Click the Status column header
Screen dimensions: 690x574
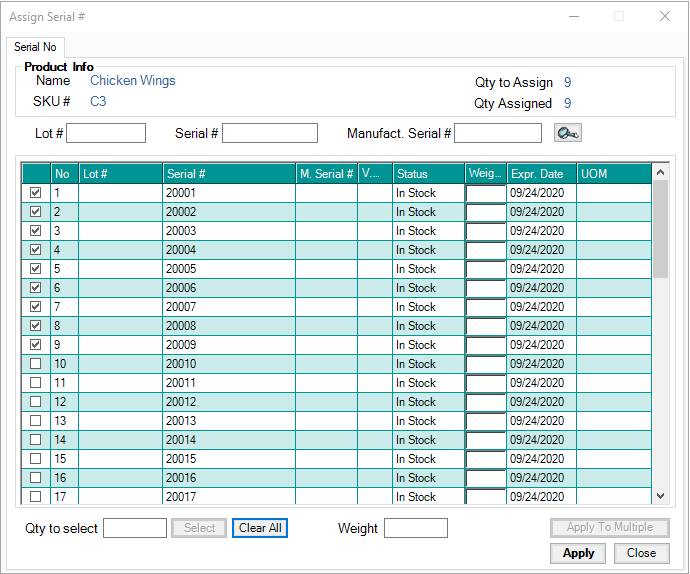point(428,174)
